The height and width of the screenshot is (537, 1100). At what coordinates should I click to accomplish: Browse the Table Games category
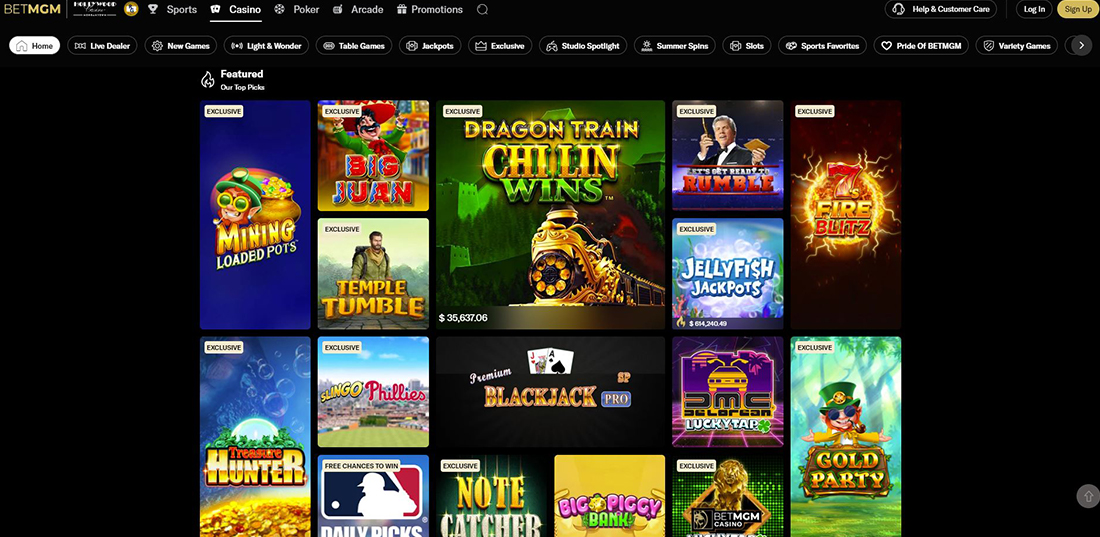click(354, 46)
